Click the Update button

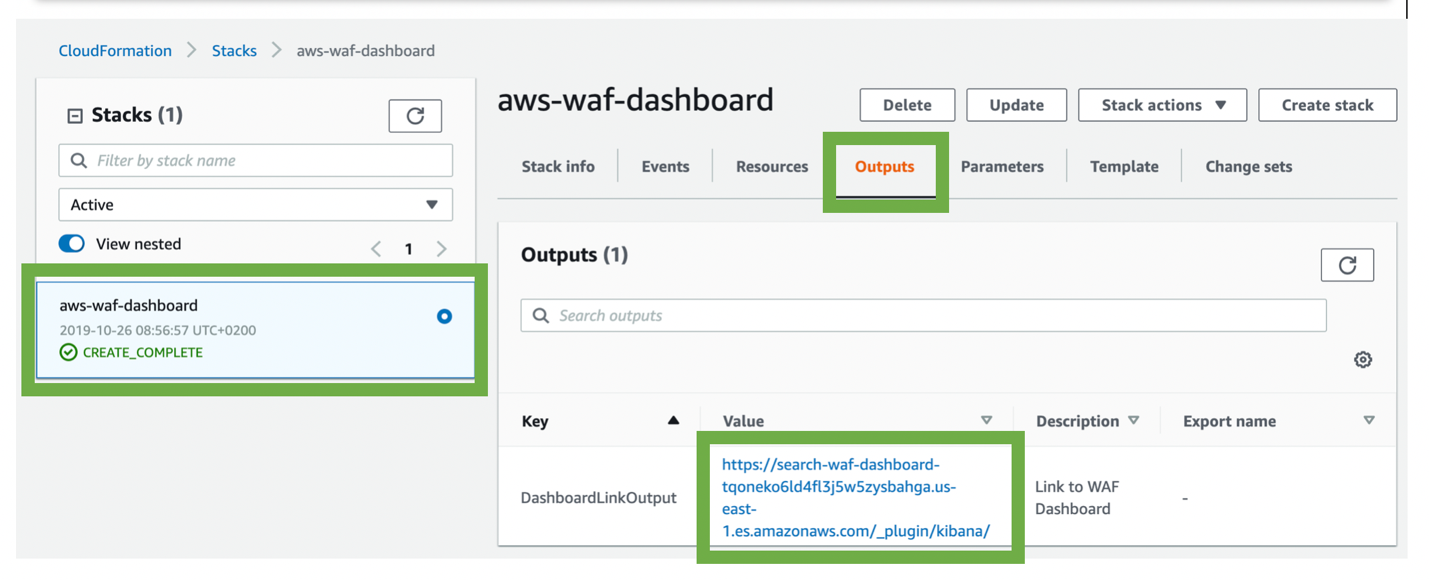tap(1016, 105)
